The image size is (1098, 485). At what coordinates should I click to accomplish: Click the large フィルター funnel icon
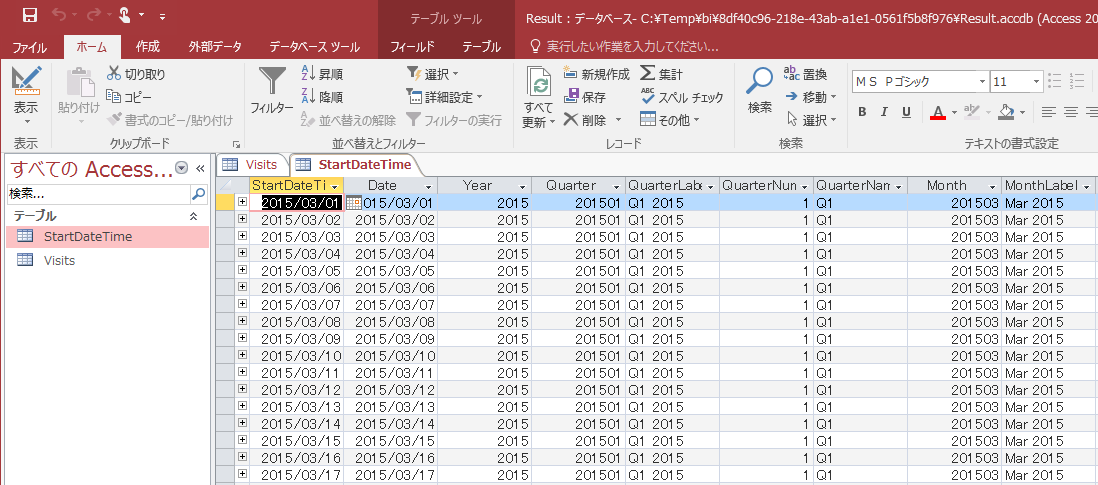click(x=272, y=82)
